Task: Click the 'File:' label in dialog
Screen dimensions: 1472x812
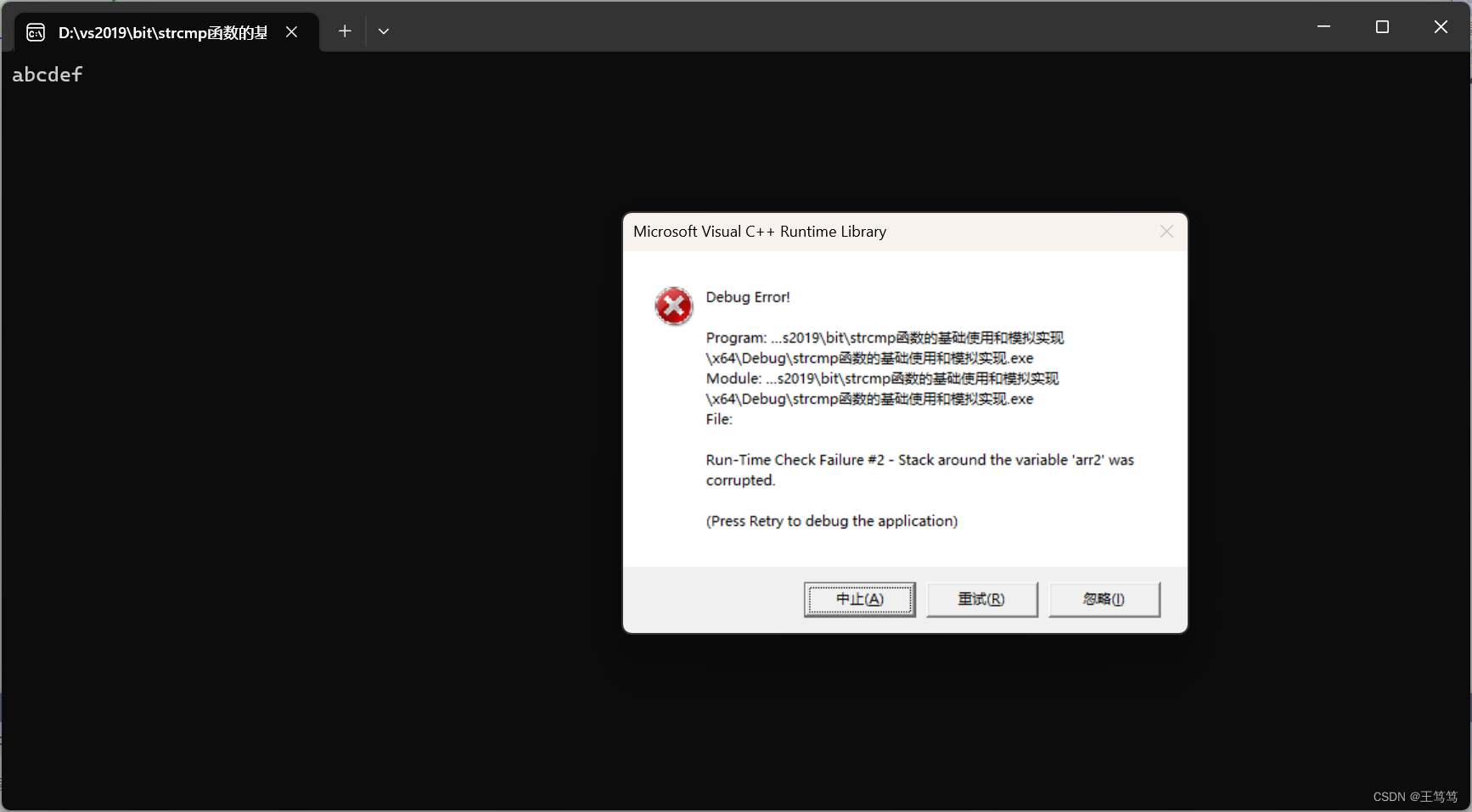Action: tap(719, 419)
